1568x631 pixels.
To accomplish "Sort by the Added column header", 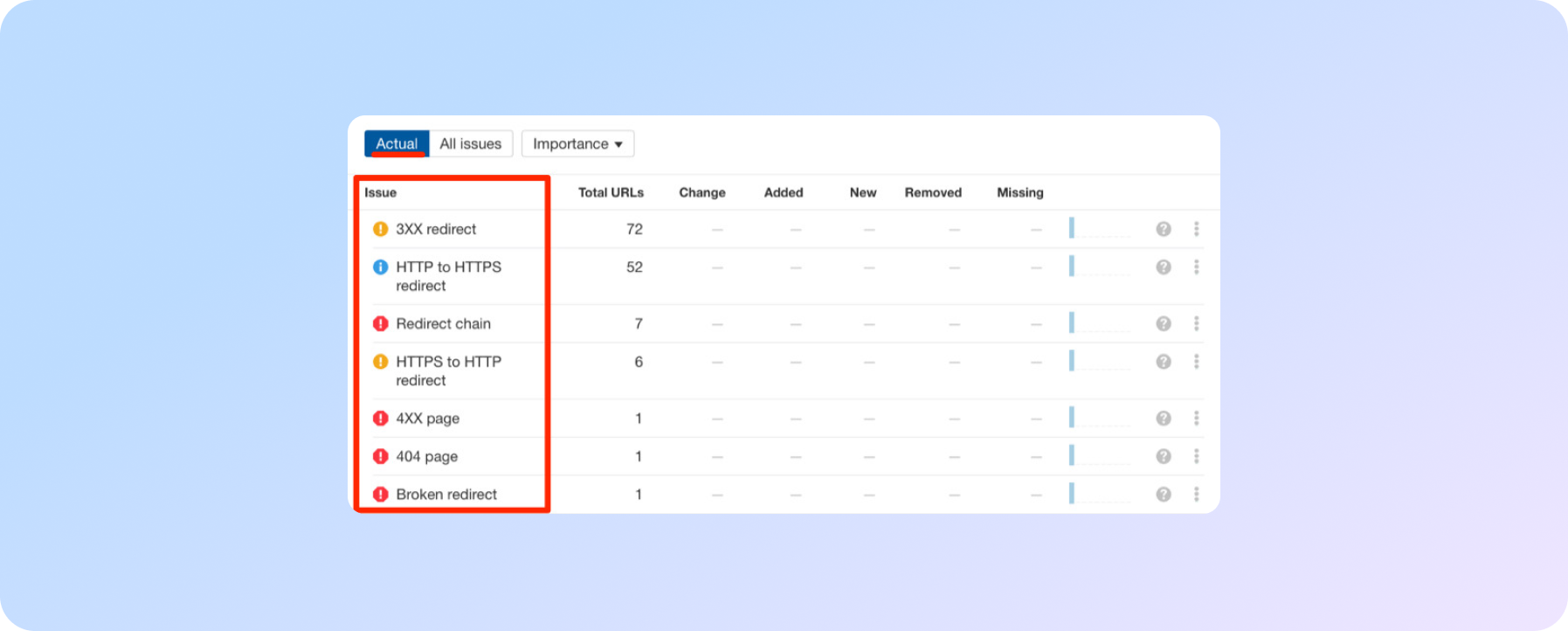I will pos(784,192).
